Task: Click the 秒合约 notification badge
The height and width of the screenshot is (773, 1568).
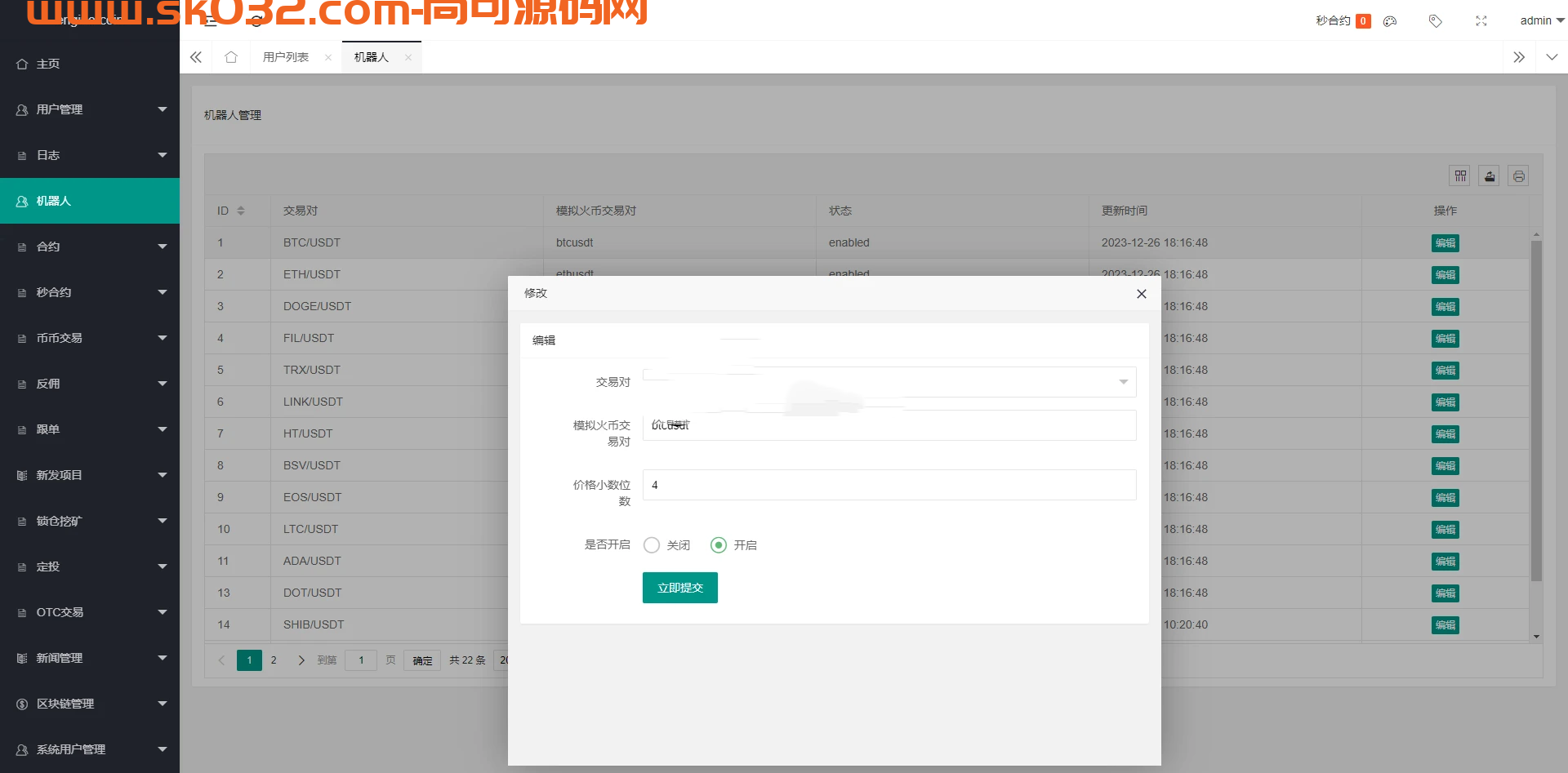Action: (1363, 21)
